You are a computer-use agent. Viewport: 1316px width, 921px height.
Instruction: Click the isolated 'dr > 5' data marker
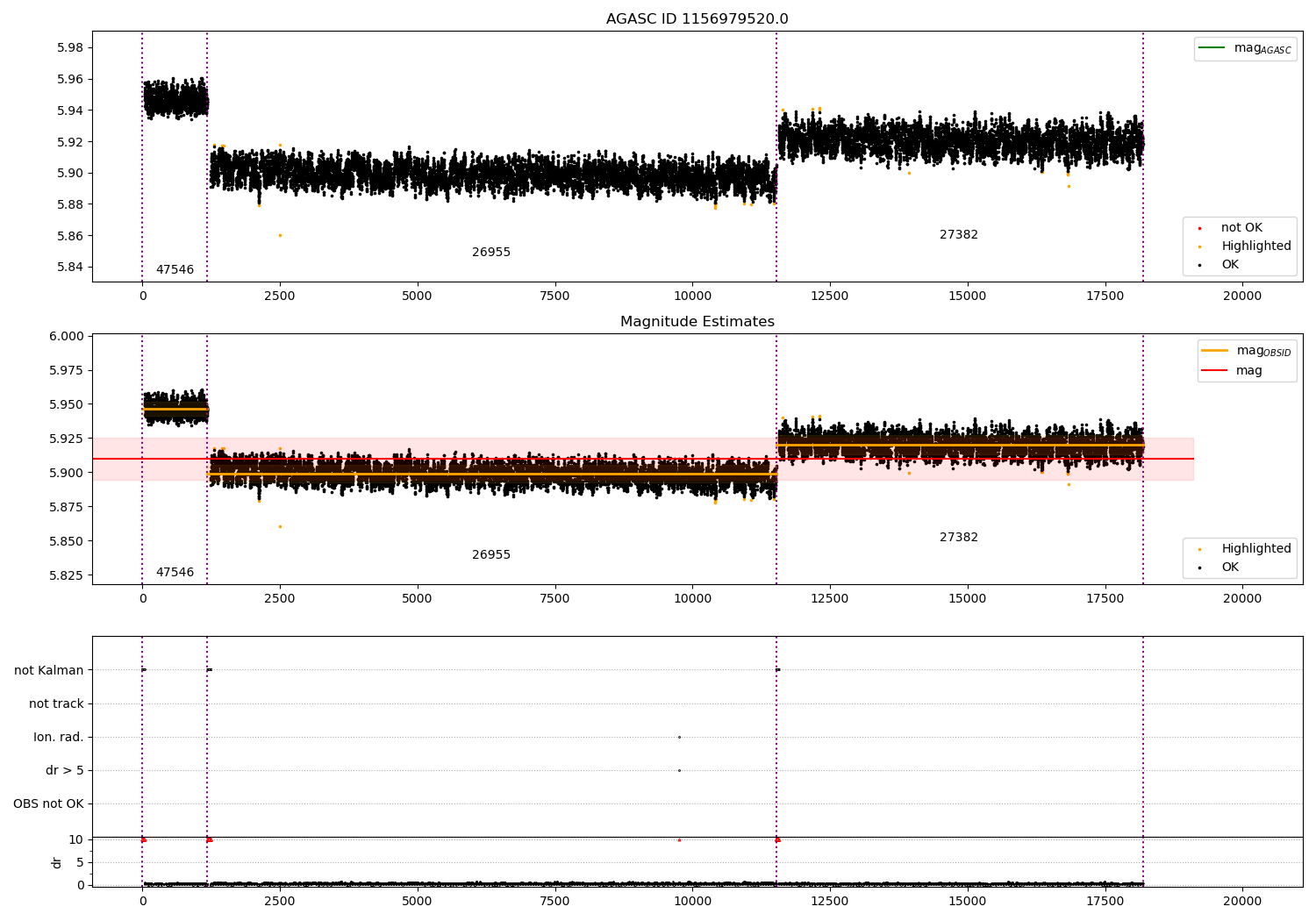679,770
